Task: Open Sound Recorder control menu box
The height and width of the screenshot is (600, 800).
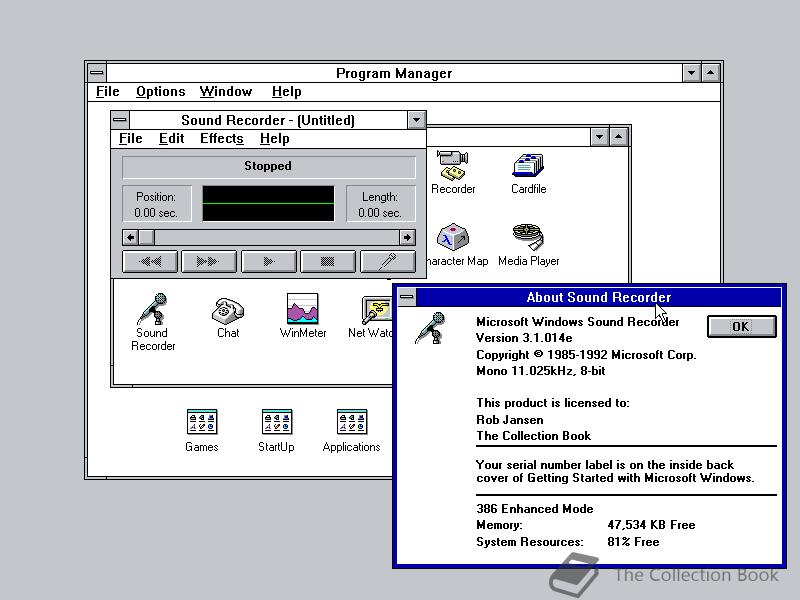Action: (x=120, y=120)
